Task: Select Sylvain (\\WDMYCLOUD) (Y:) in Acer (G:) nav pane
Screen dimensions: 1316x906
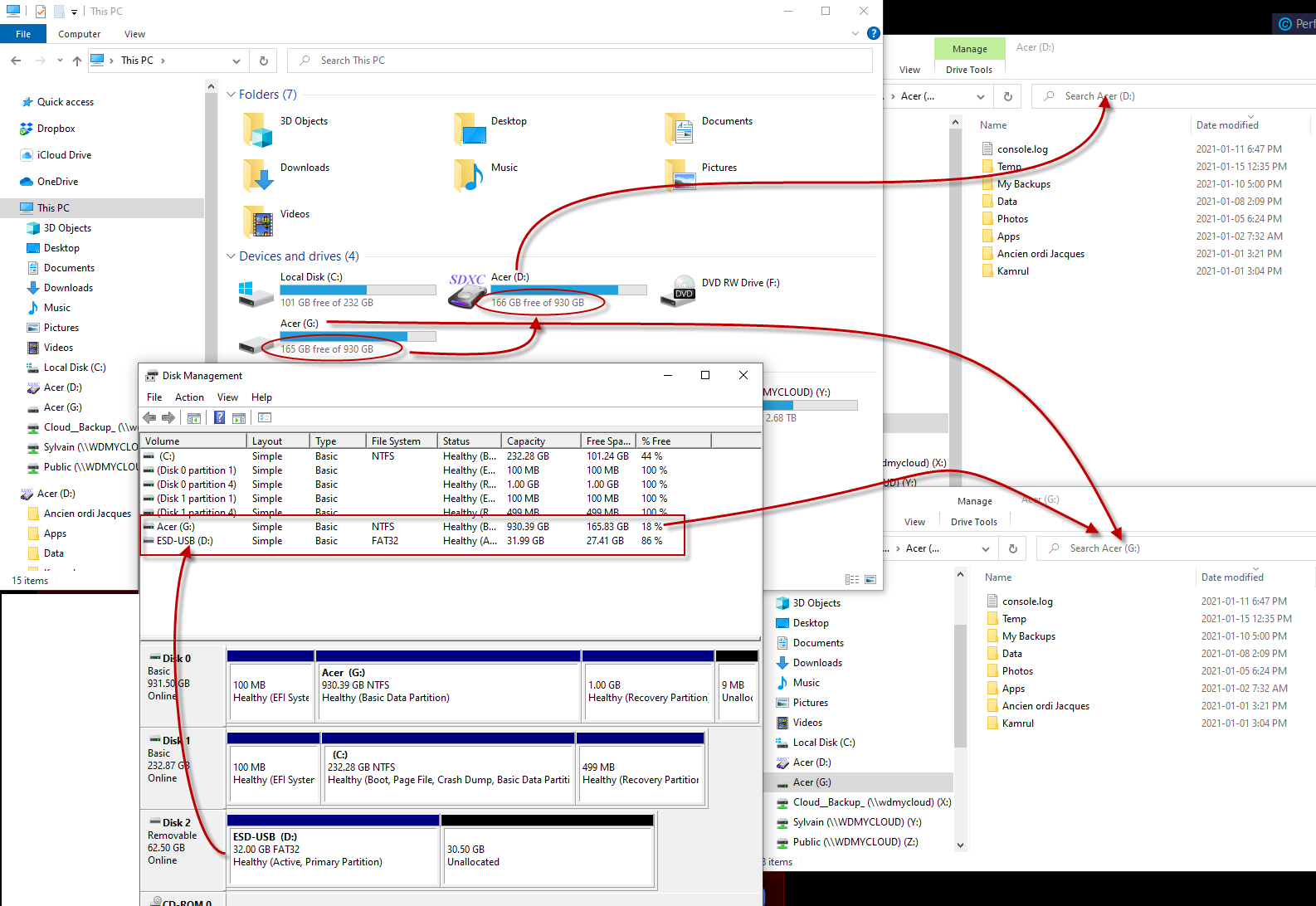Action: (857, 822)
